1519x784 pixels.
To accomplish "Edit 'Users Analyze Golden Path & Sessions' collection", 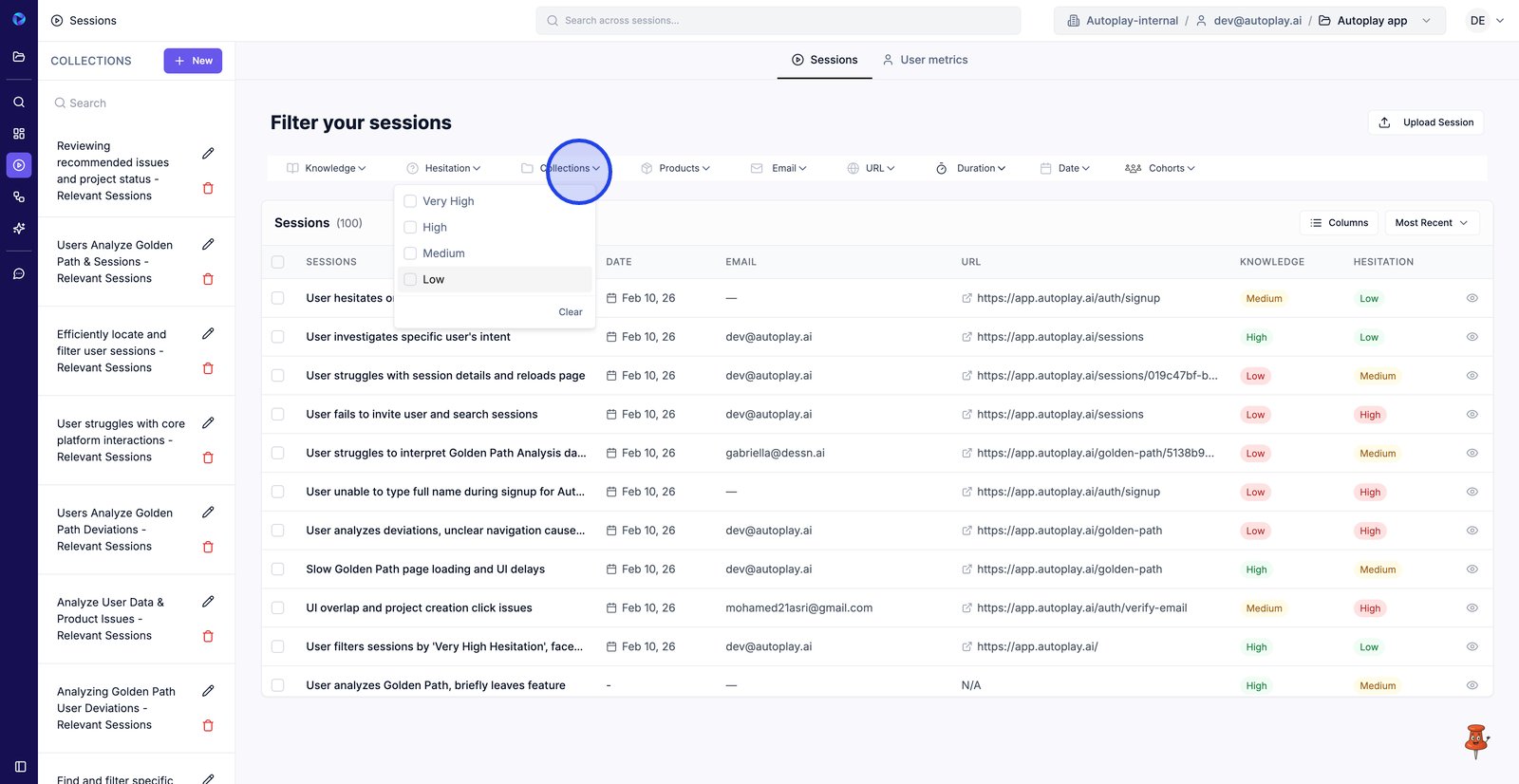I will tap(208, 244).
